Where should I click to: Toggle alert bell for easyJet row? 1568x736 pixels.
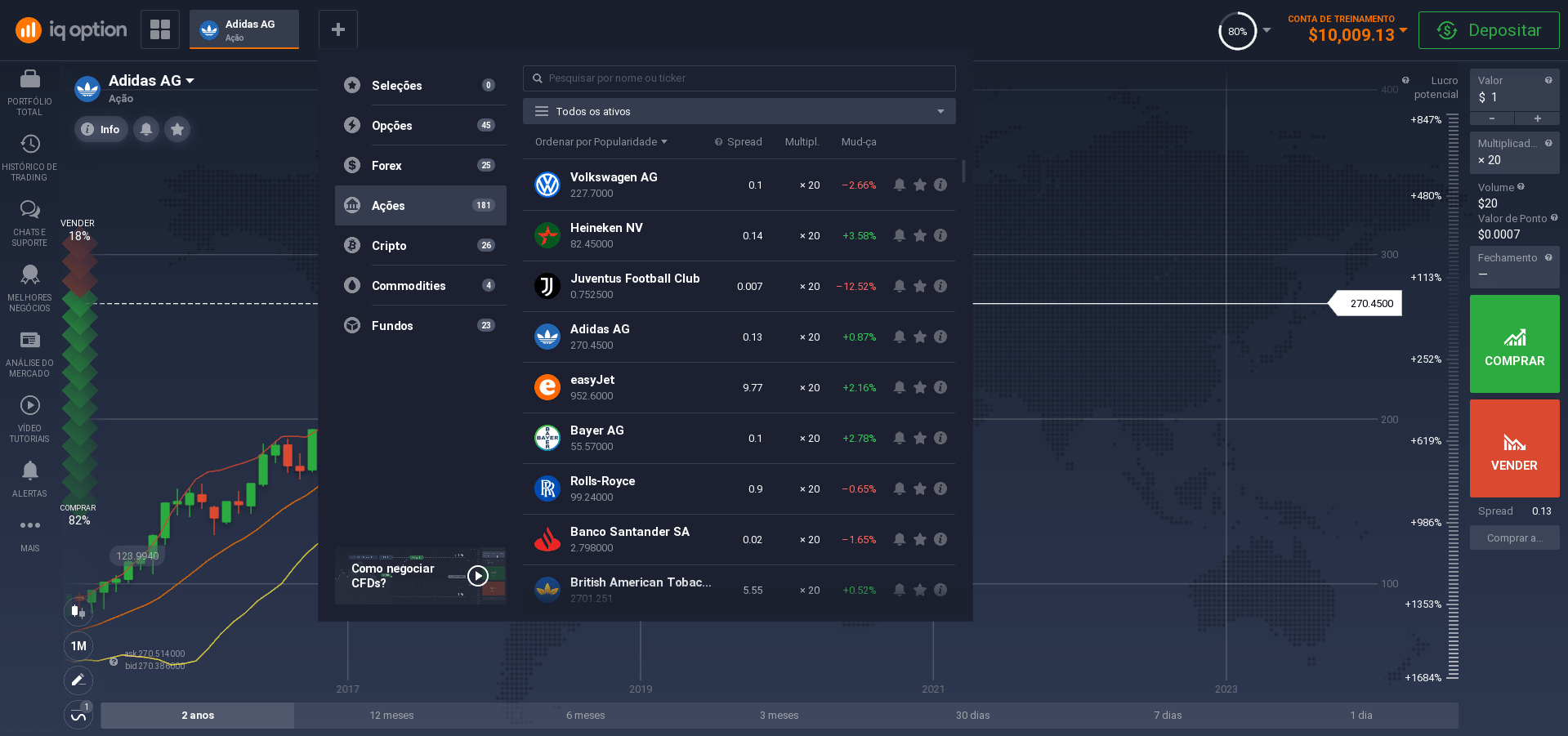click(899, 387)
